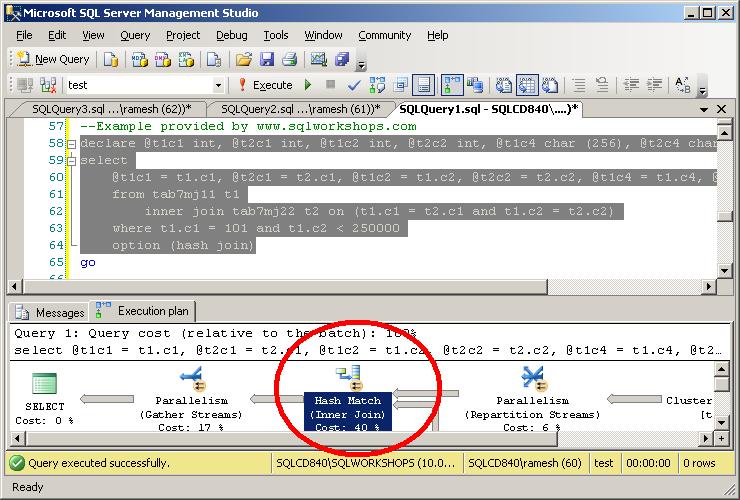Toggle Include Actual Execution Plan
Image resolution: width=740 pixels, height=500 pixels.
(x=452, y=85)
